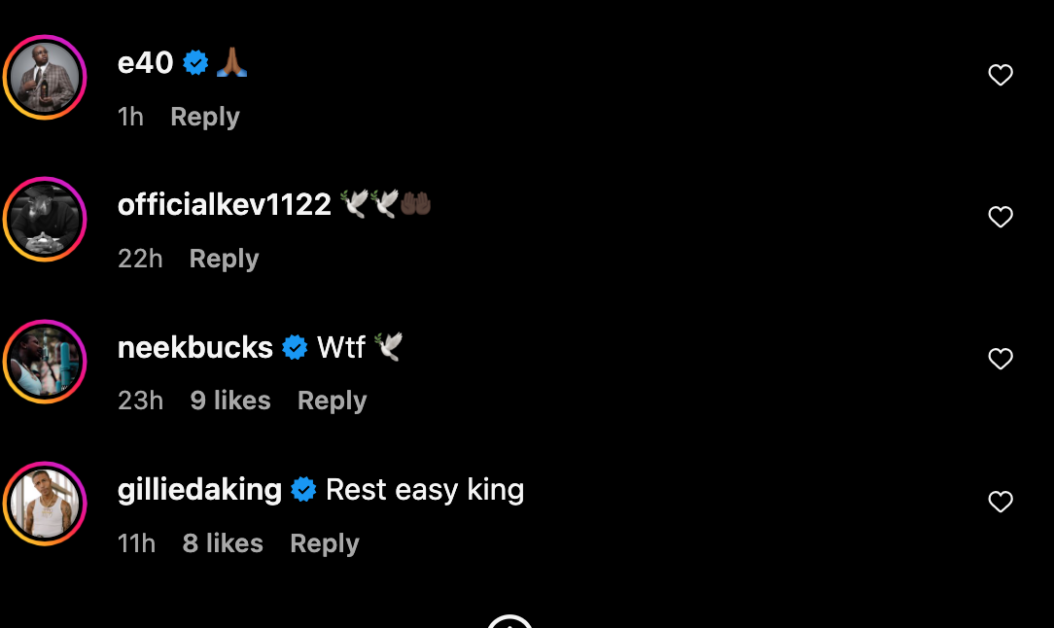View gilliedaking's profile avatar story
The image size is (1054, 628).
(x=45, y=504)
